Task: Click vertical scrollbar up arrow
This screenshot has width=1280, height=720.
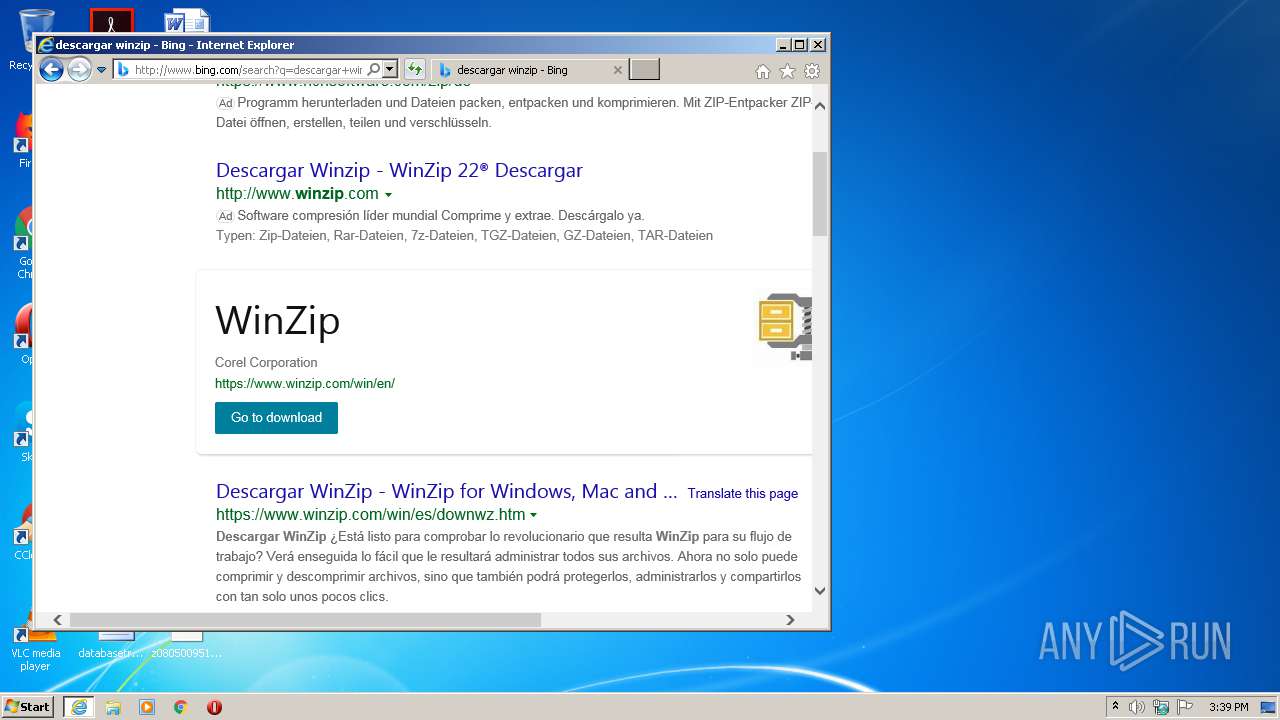Action: coord(820,105)
